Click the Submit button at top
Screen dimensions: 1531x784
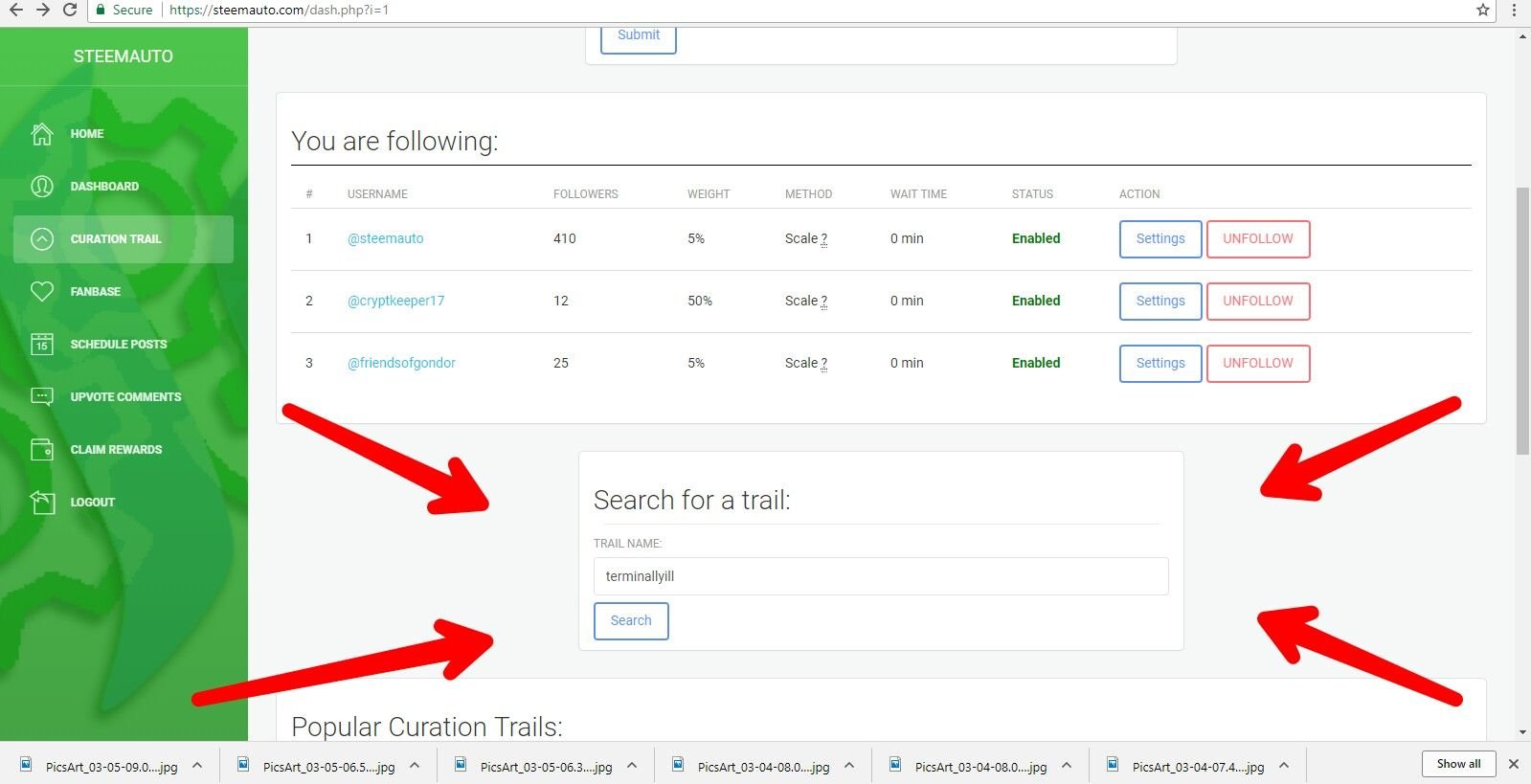[x=639, y=38]
